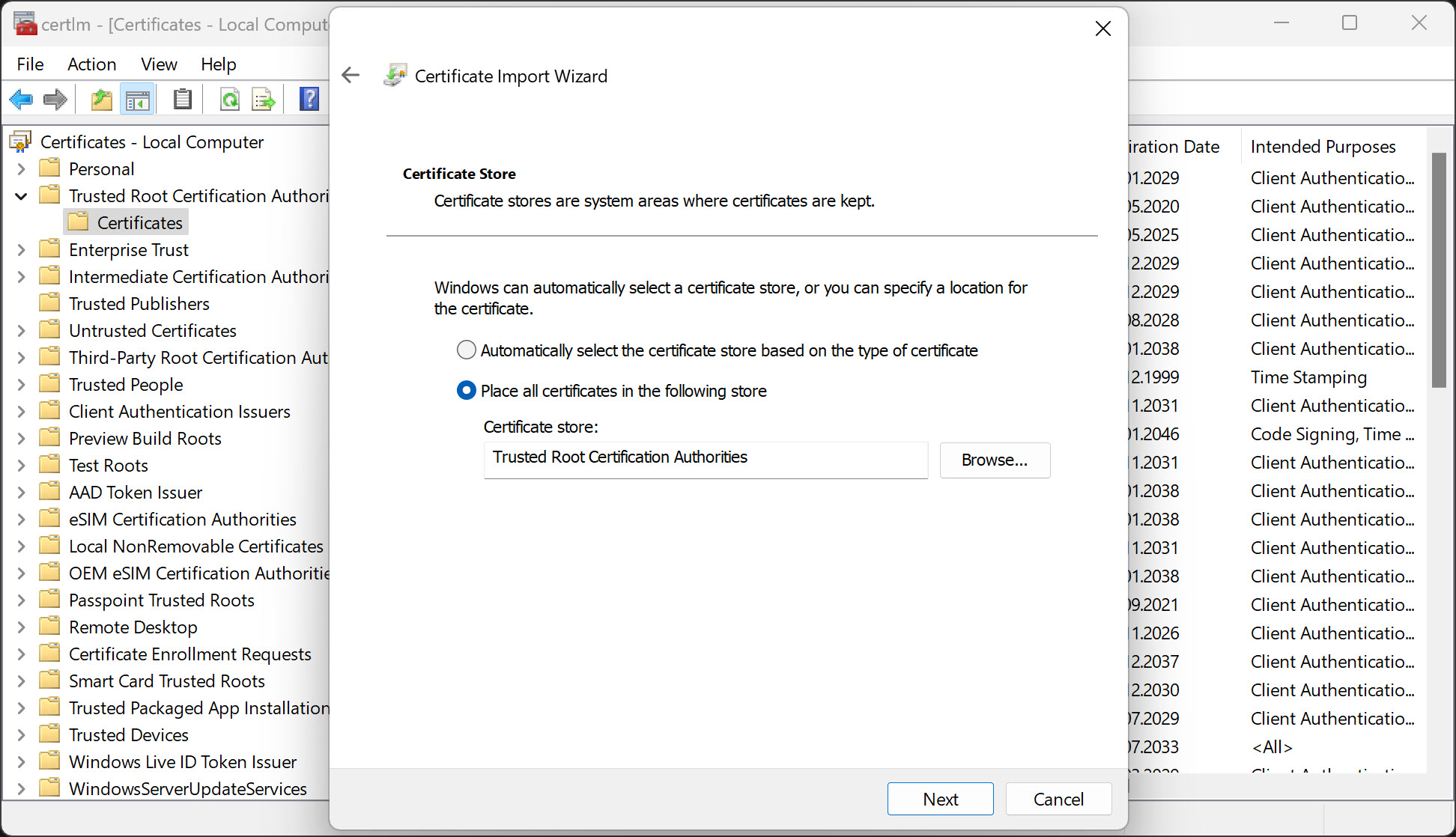Select Place all certificates in following store

[467, 391]
